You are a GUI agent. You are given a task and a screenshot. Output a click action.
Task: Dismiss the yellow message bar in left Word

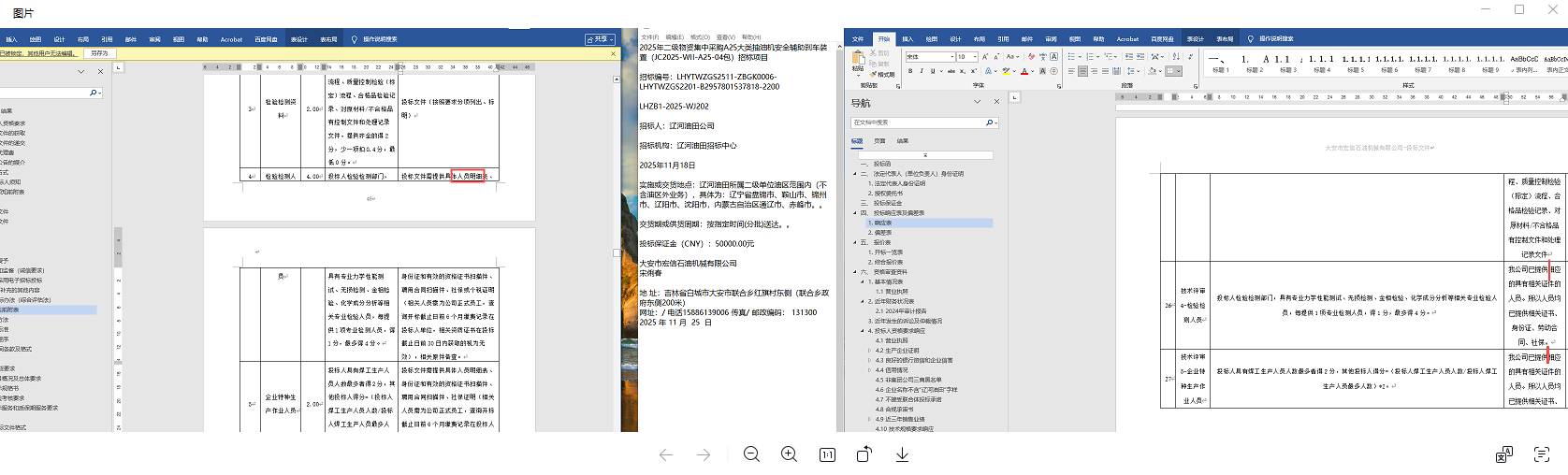613,53
